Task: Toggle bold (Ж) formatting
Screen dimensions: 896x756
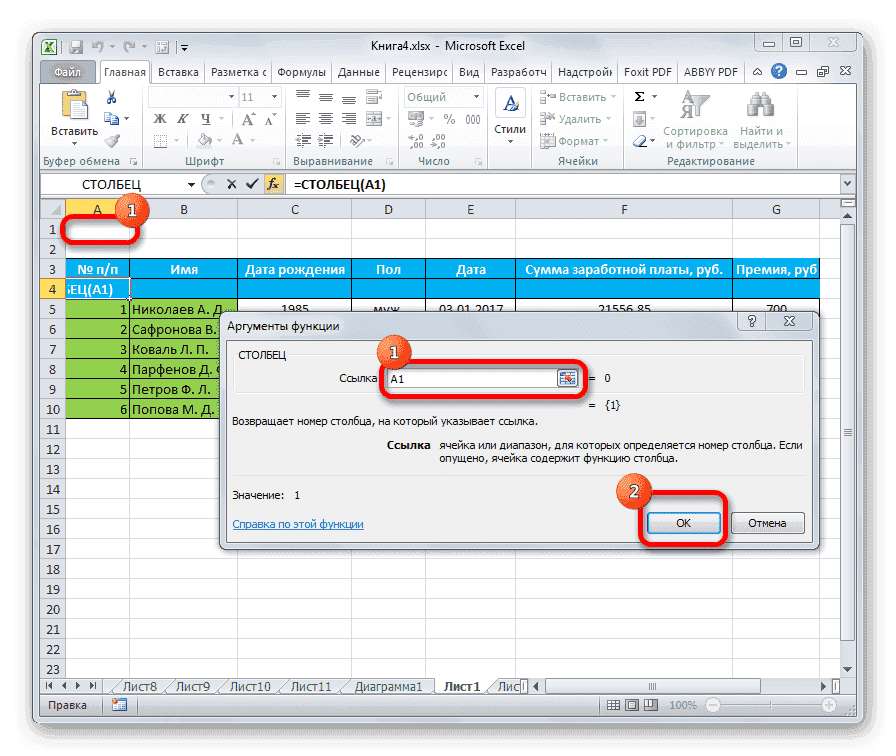Action: click(x=159, y=117)
